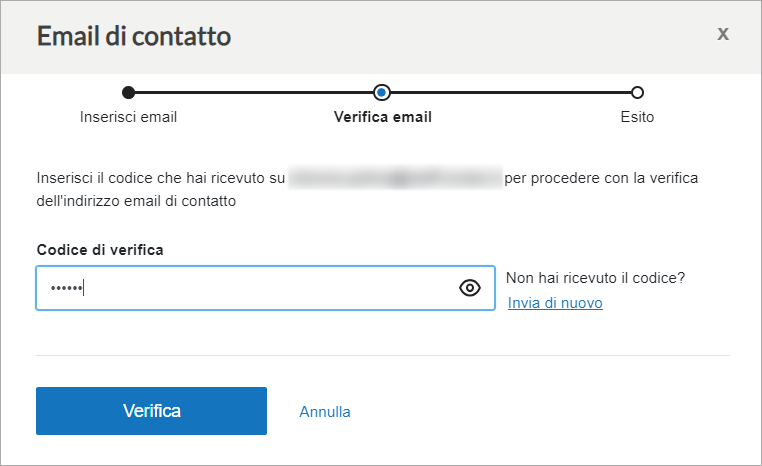This screenshot has height=466, width=762.
Task: Click the progress line between Inserisci email and Verifica email
Action: (254, 92)
